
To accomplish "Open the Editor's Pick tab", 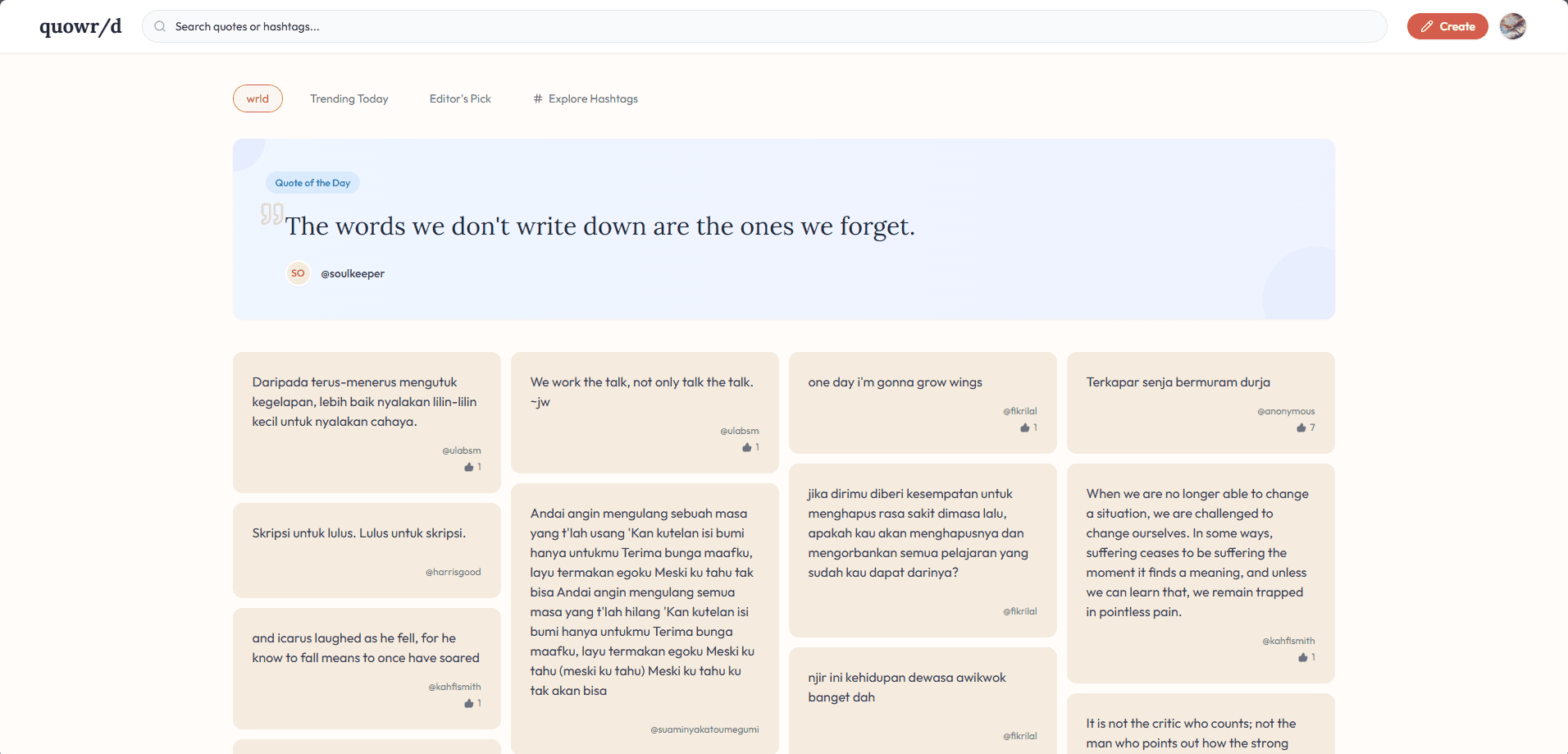I will click(460, 98).
